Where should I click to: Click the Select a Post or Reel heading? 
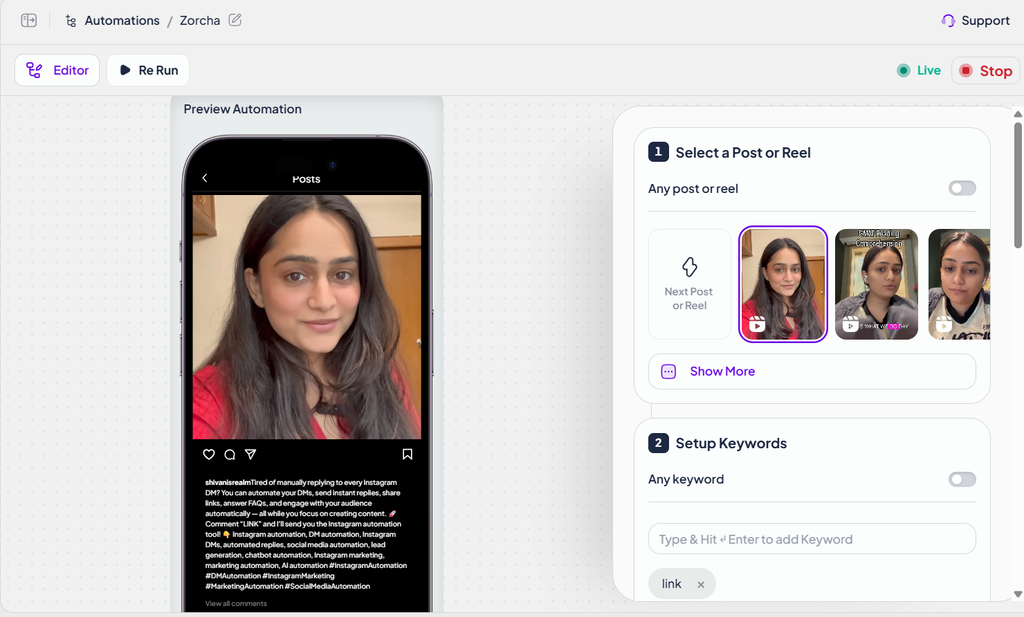[743, 153]
